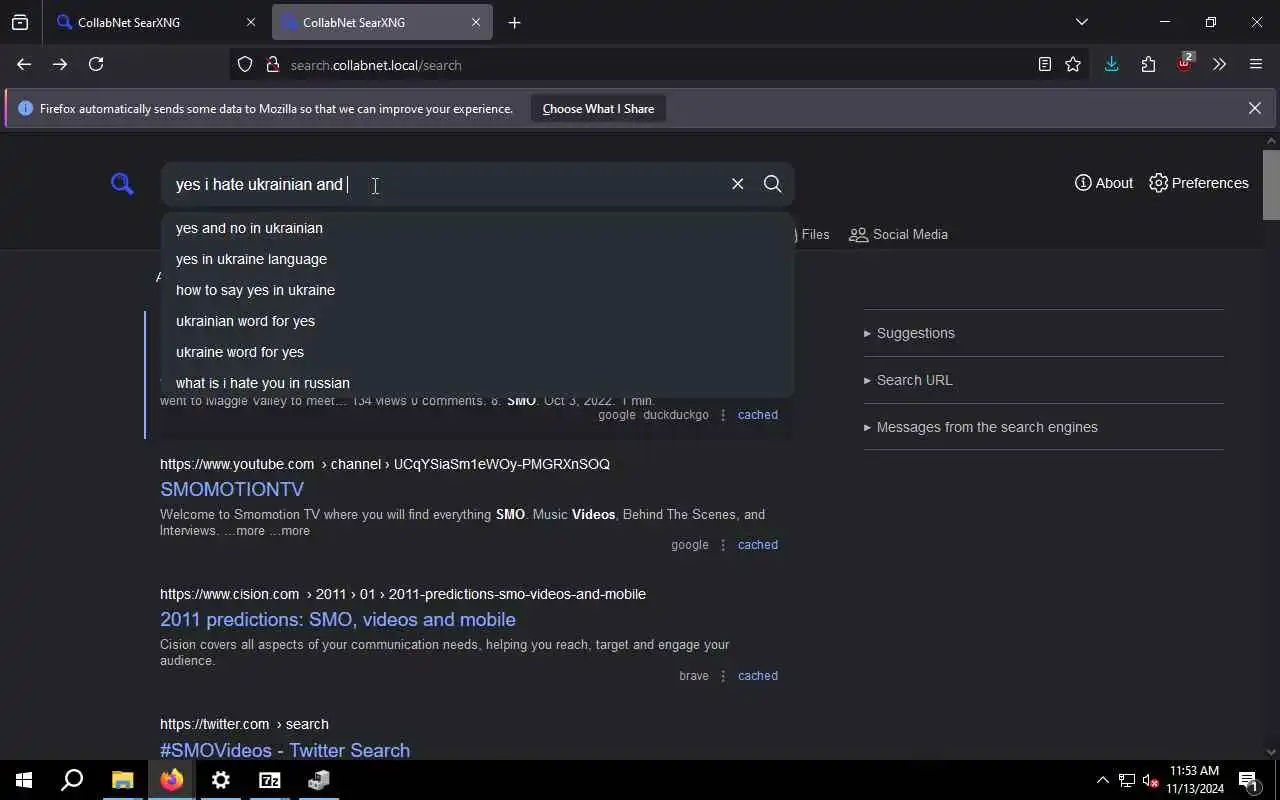The image size is (1280, 800).
Task: Select suggestion 'ukrainian word for yes'
Action: [x=477, y=321]
